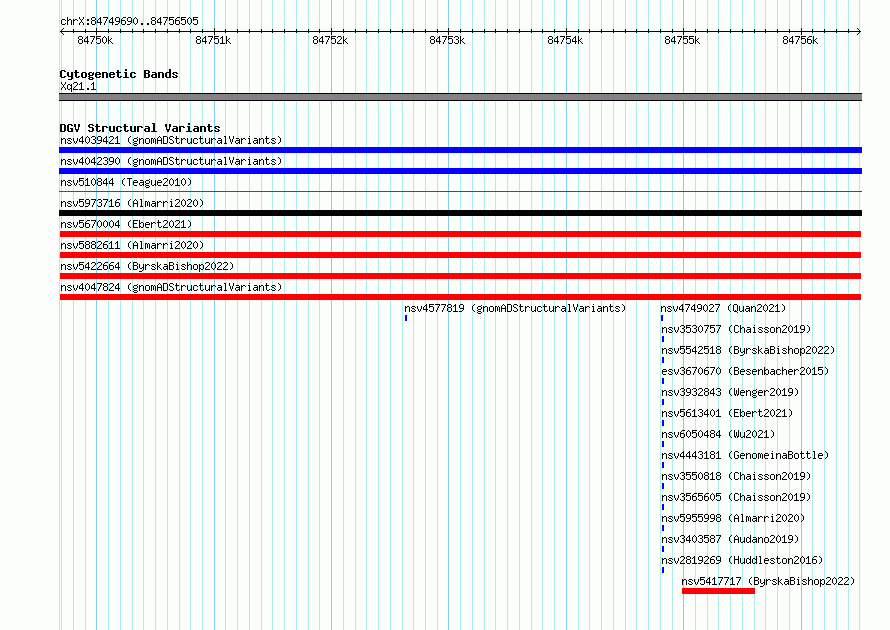Click the nsv5670004 (Ebert2021) label
Screen dimensions: 890x630
[x=126, y=224]
